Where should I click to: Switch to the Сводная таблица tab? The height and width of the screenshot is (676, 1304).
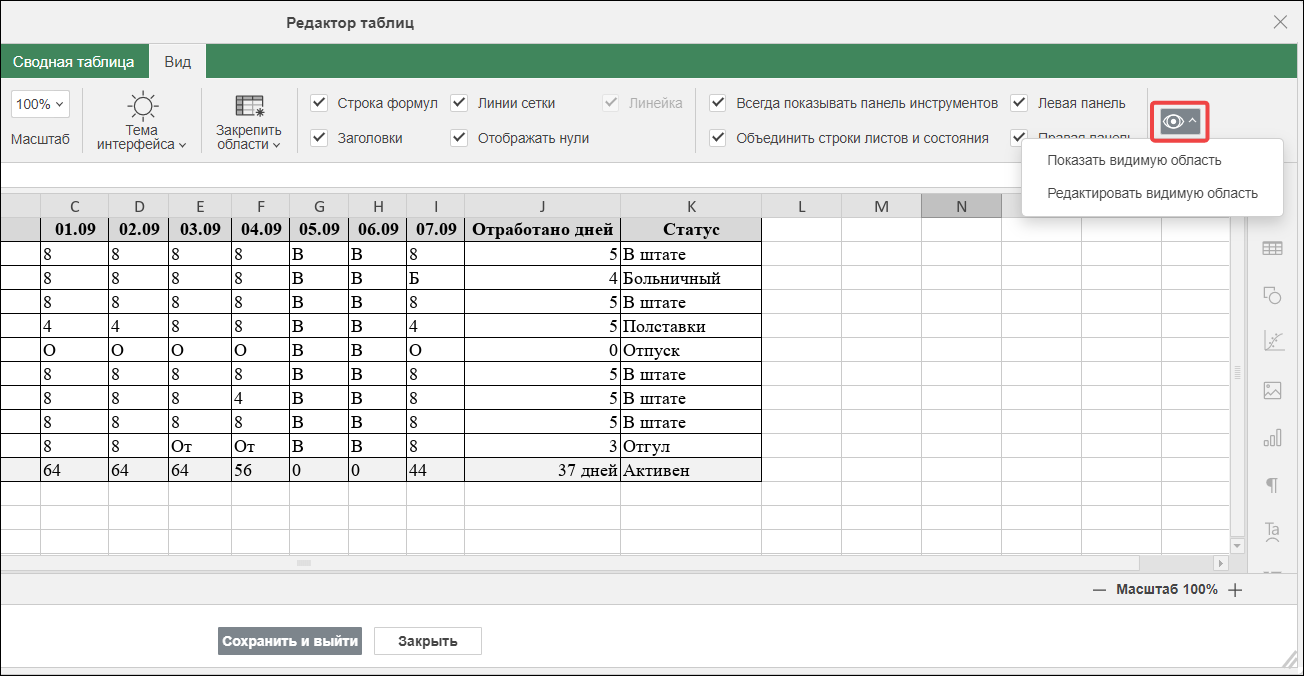coord(74,62)
